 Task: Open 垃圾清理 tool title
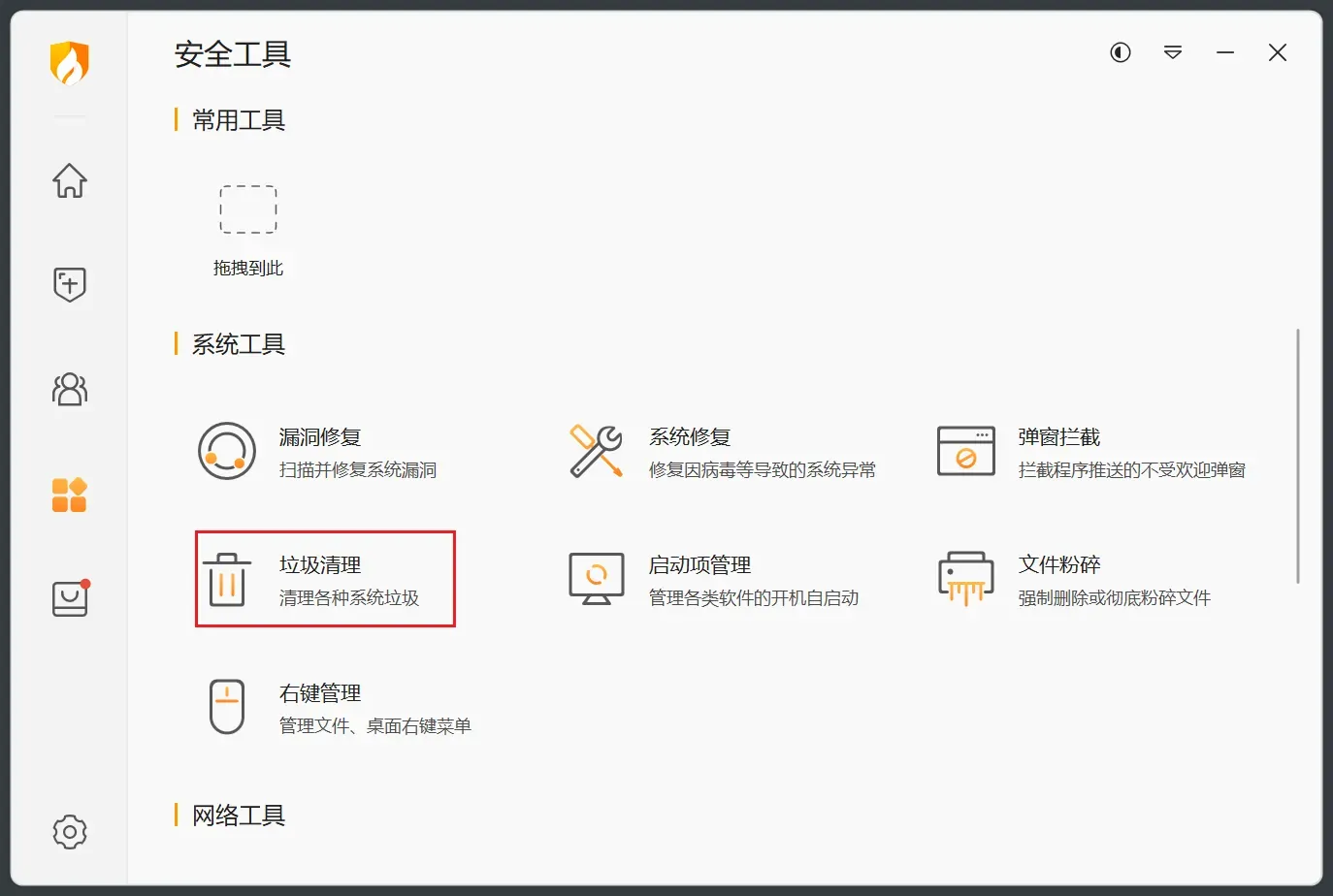point(320,565)
